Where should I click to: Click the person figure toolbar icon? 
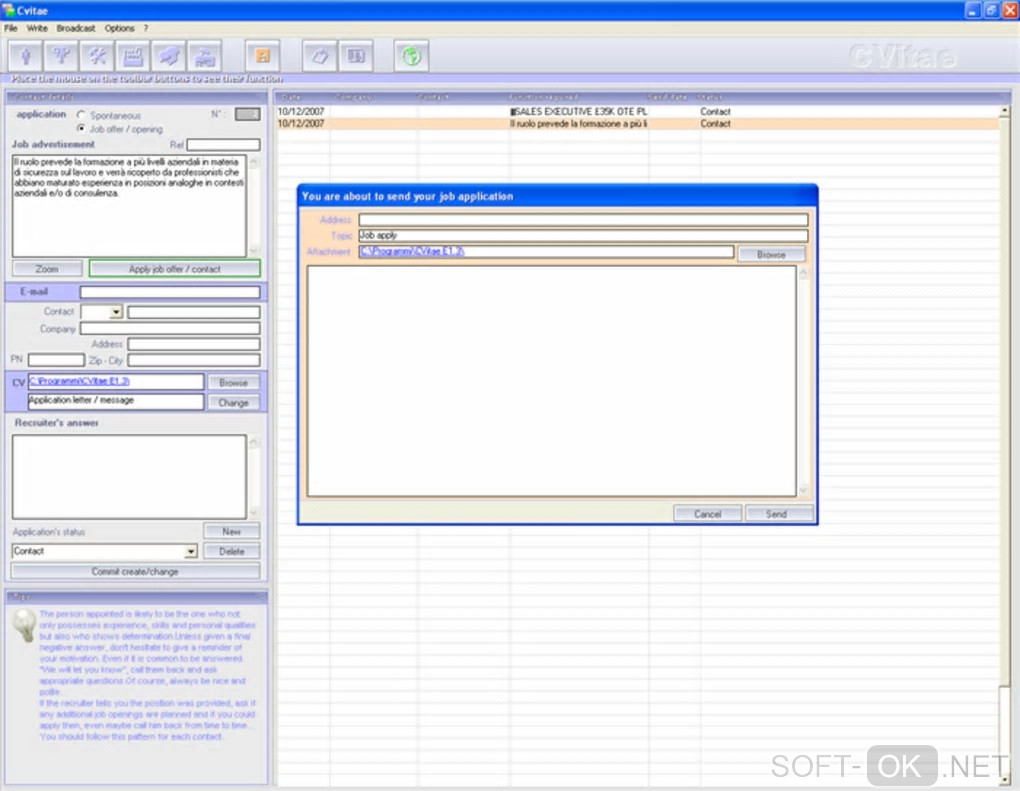[25, 57]
